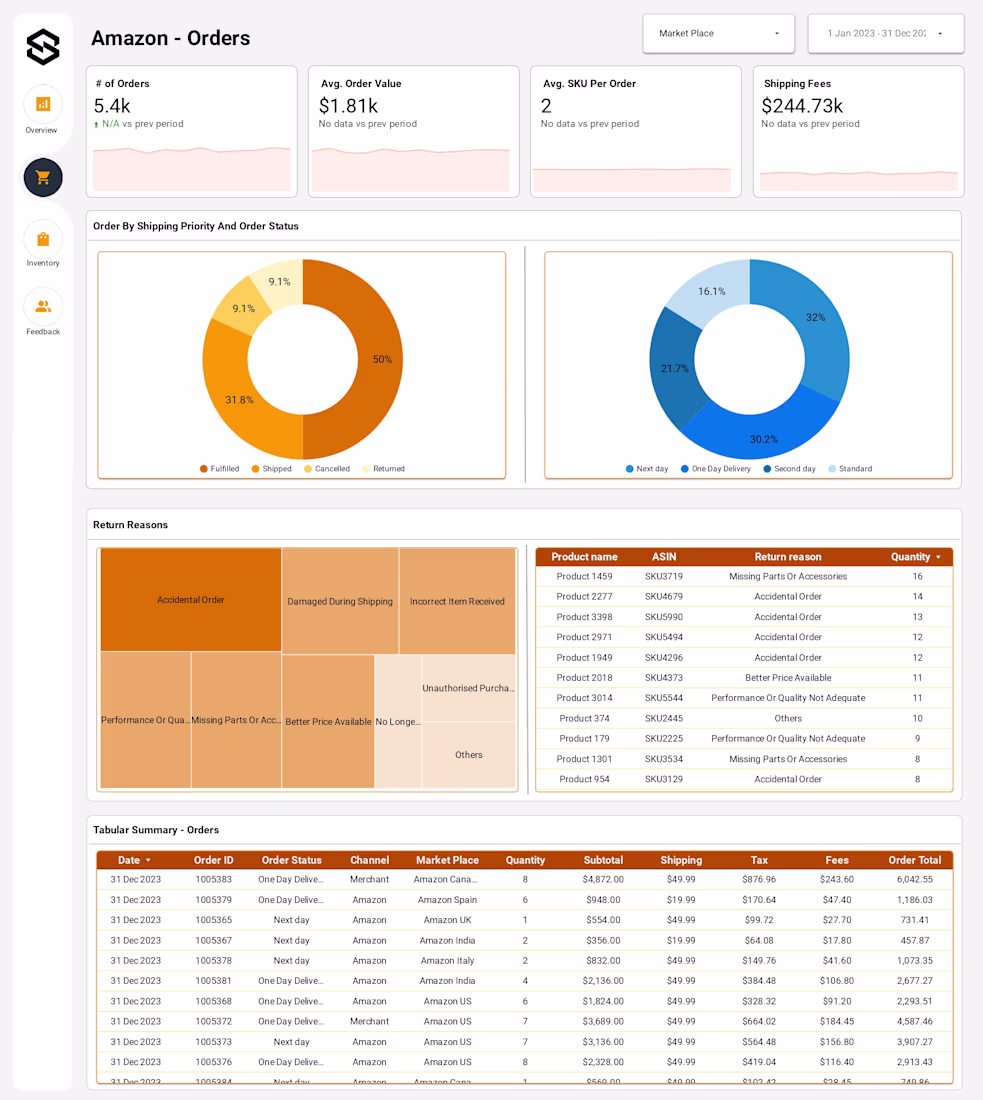Open the date range dropdown

(x=885, y=33)
